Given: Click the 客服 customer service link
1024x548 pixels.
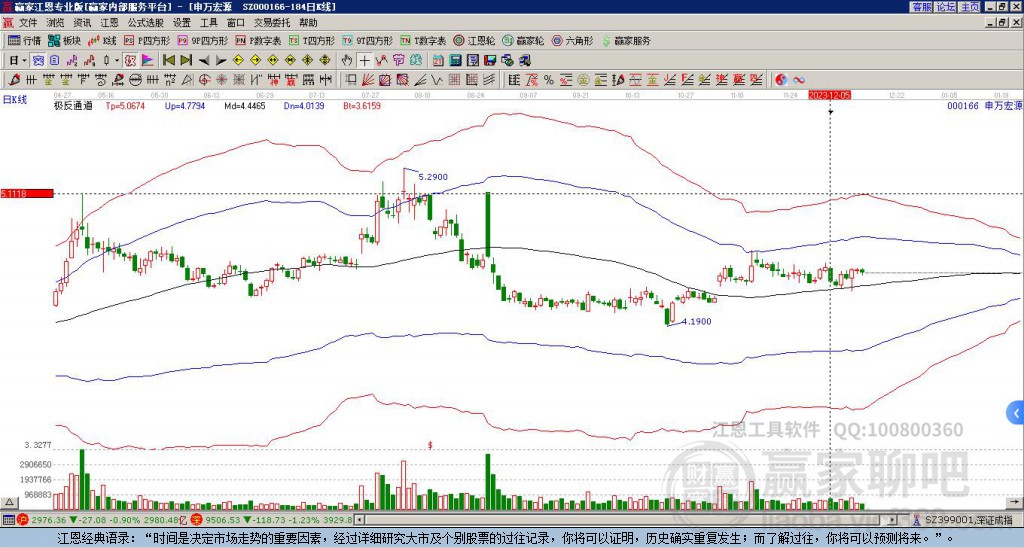Looking at the screenshot, I should click(922, 7).
